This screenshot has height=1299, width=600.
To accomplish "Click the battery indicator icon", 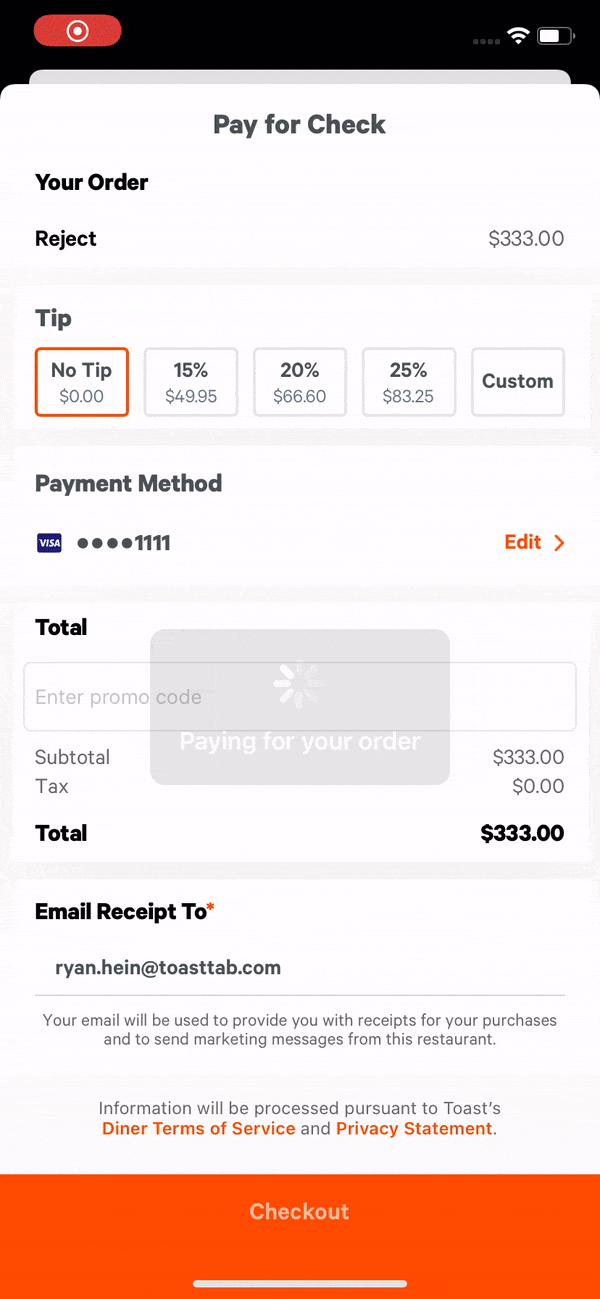I will (x=553, y=35).
